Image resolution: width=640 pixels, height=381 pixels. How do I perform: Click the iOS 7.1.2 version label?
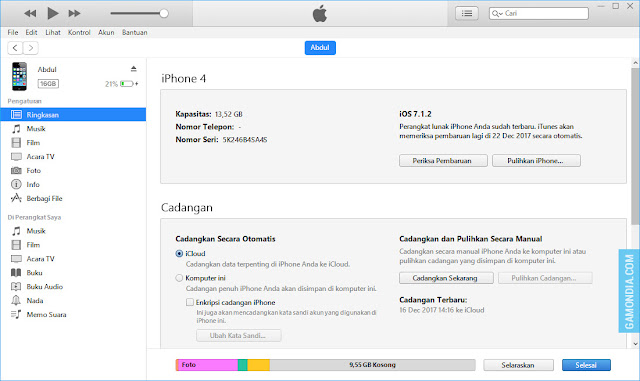(x=415, y=114)
